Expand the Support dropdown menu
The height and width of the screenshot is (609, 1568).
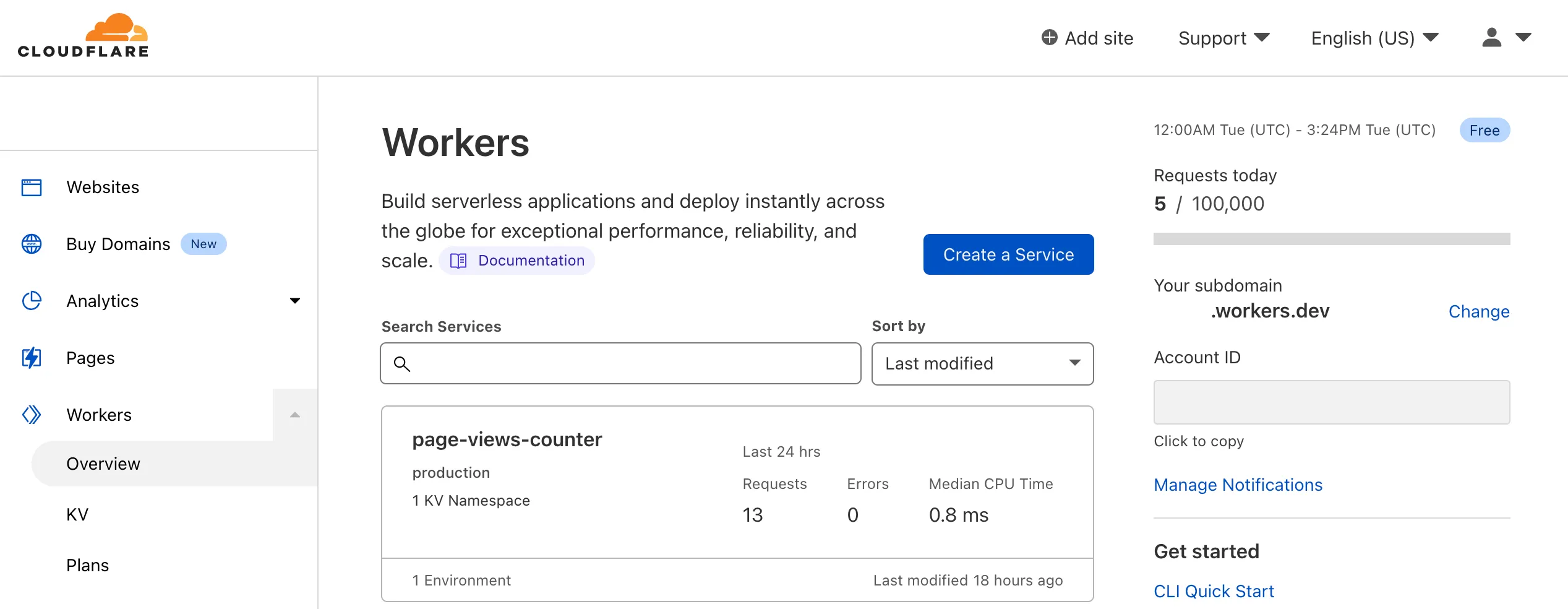(x=1223, y=38)
